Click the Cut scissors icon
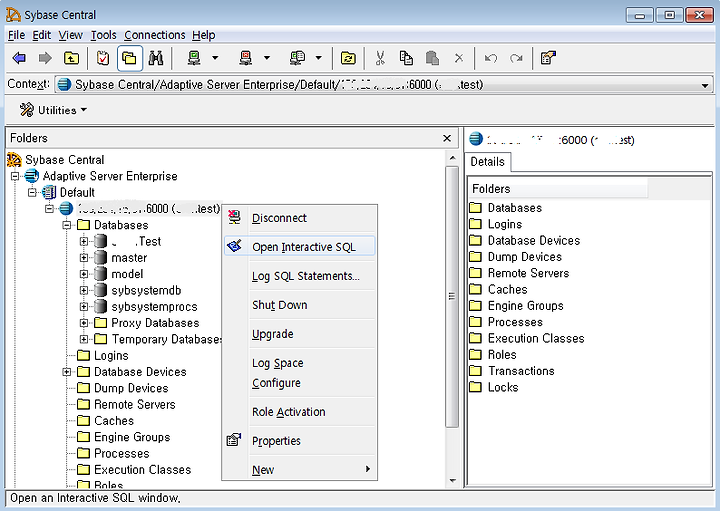This screenshot has height=511, width=720. (380, 58)
